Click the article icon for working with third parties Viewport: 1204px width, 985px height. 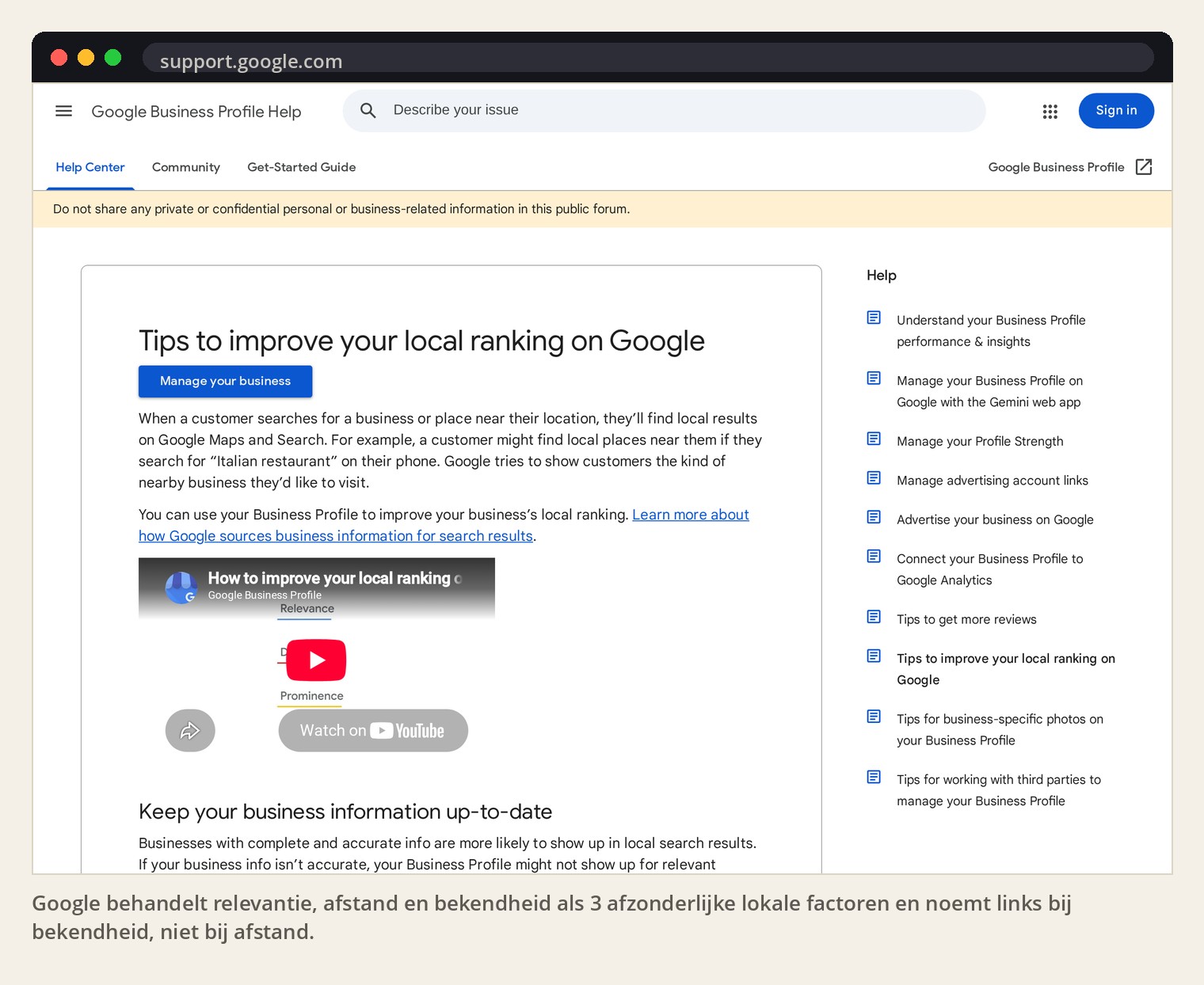click(x=874, y=778)
